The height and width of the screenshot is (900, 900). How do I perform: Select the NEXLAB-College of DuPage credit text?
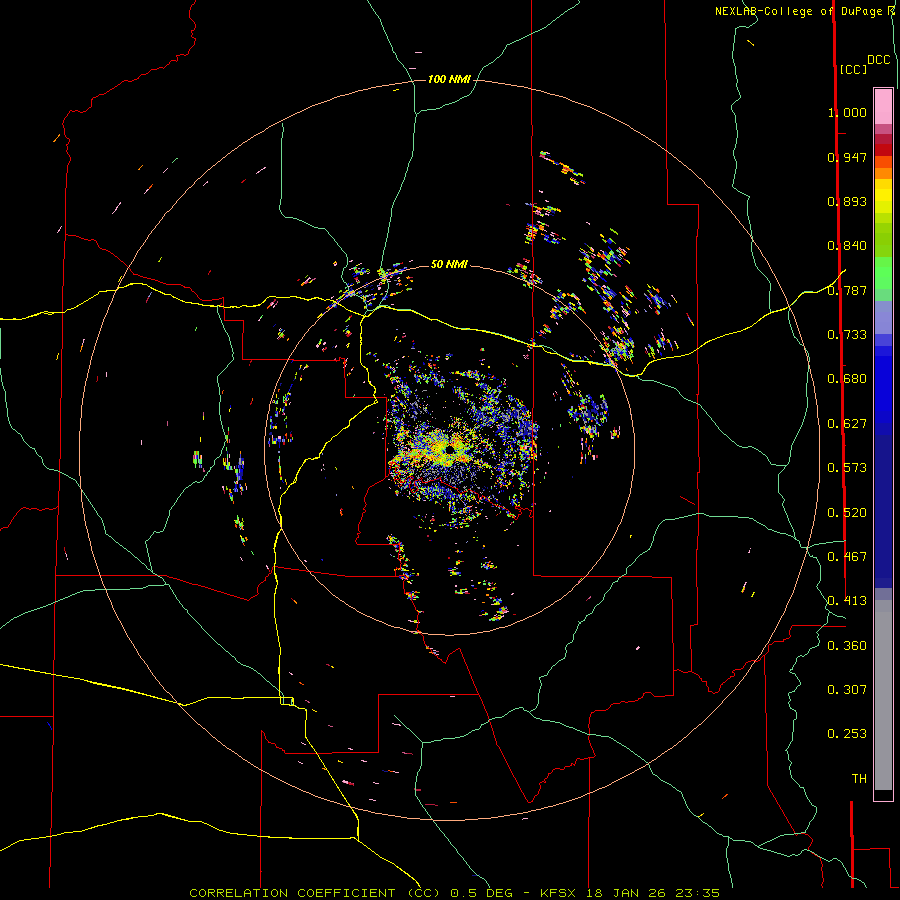(x=801, y=11)
